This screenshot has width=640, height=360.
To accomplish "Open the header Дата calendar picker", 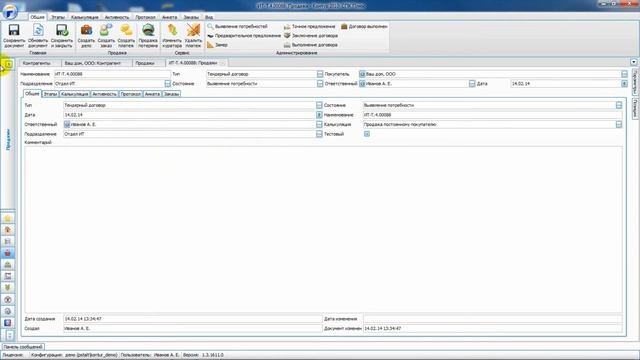I will pyautogui.click(x=624, y=84).
